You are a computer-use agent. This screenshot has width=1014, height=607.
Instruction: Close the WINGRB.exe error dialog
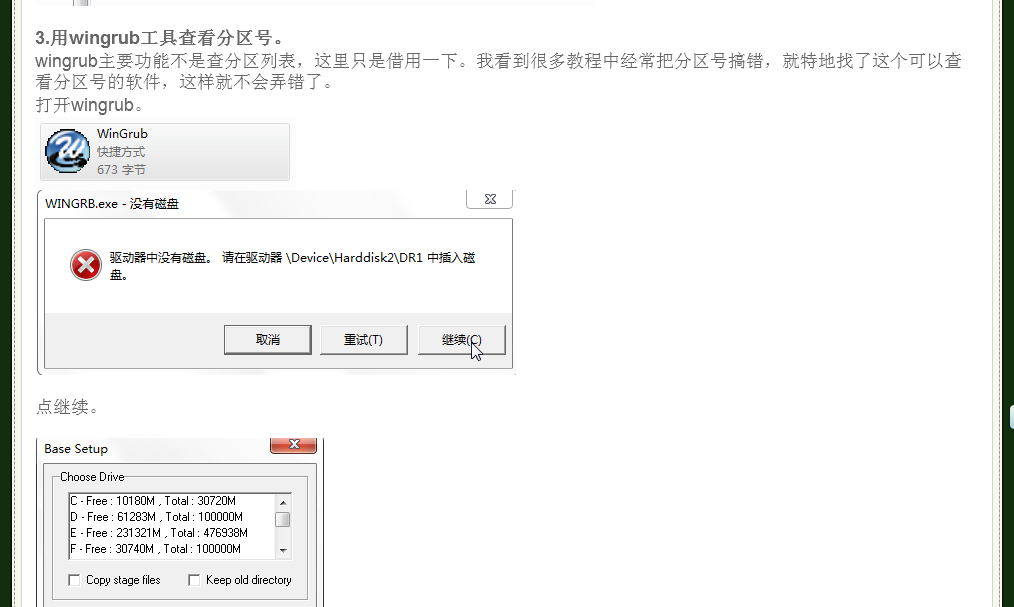point(490,199)
